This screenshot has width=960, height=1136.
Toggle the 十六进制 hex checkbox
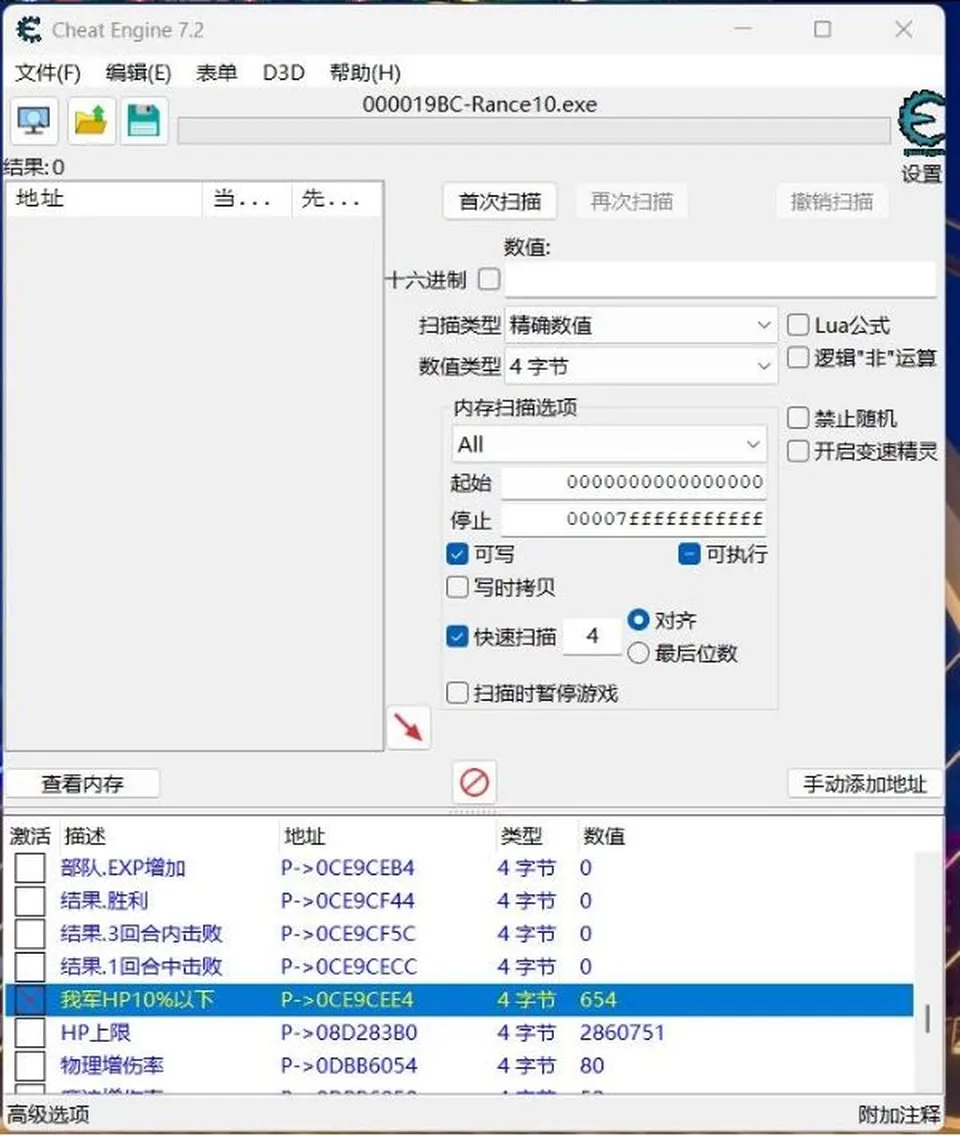[490, 279]
